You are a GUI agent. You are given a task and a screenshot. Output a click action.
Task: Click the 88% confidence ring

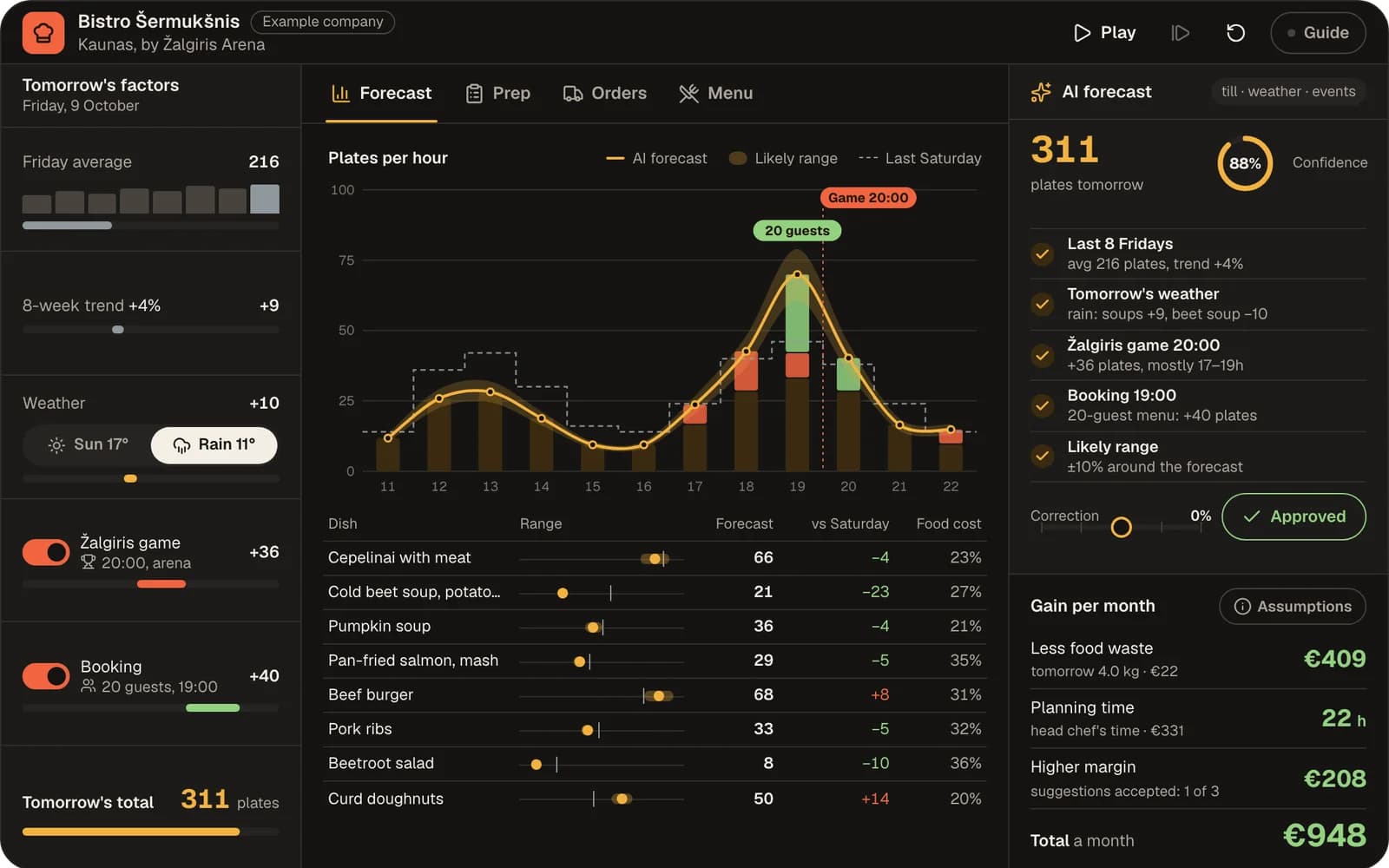coord(1245,163)
